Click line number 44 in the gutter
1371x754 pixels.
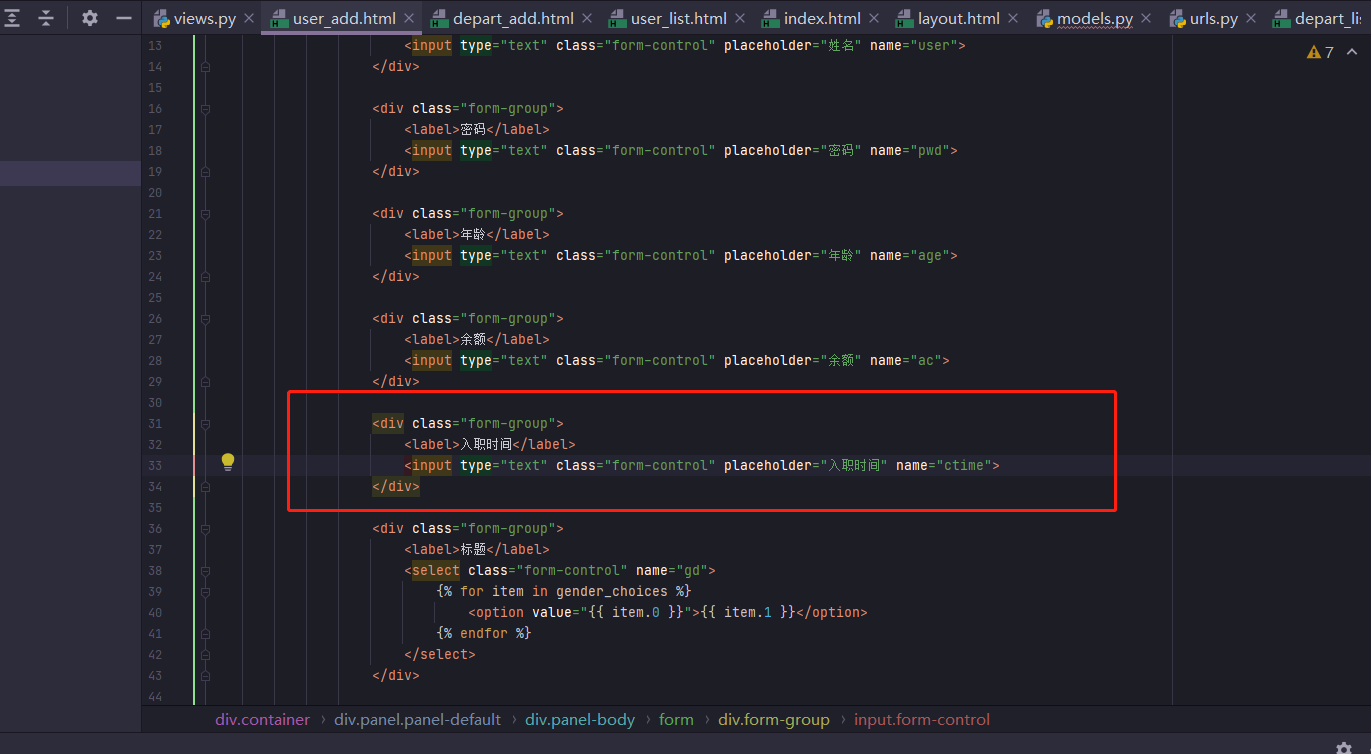click(x=154, y=696)
